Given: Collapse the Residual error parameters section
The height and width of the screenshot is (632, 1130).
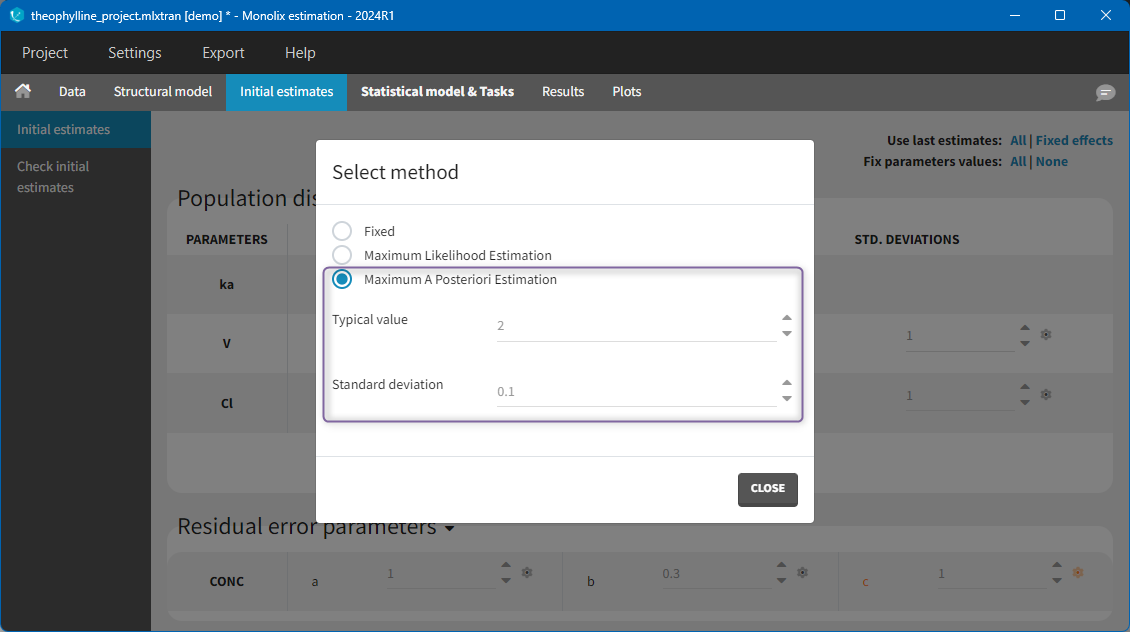Looking at the screenshot, I should (449, 528).
